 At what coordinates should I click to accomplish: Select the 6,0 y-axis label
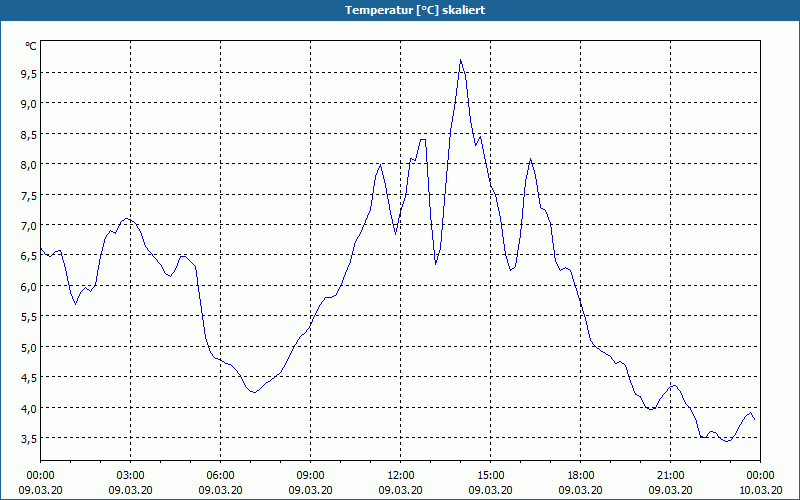pyautogui.click(x=28, y=287)
